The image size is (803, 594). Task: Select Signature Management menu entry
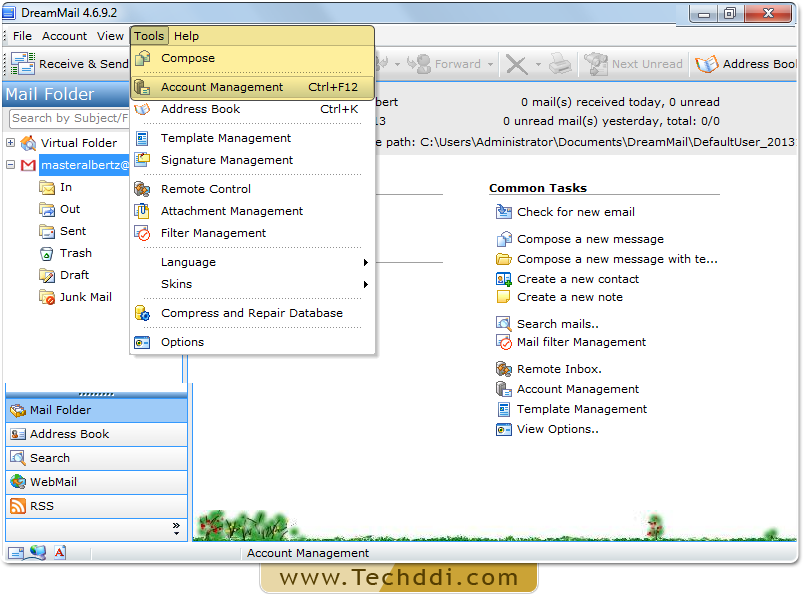pos(252,160)
